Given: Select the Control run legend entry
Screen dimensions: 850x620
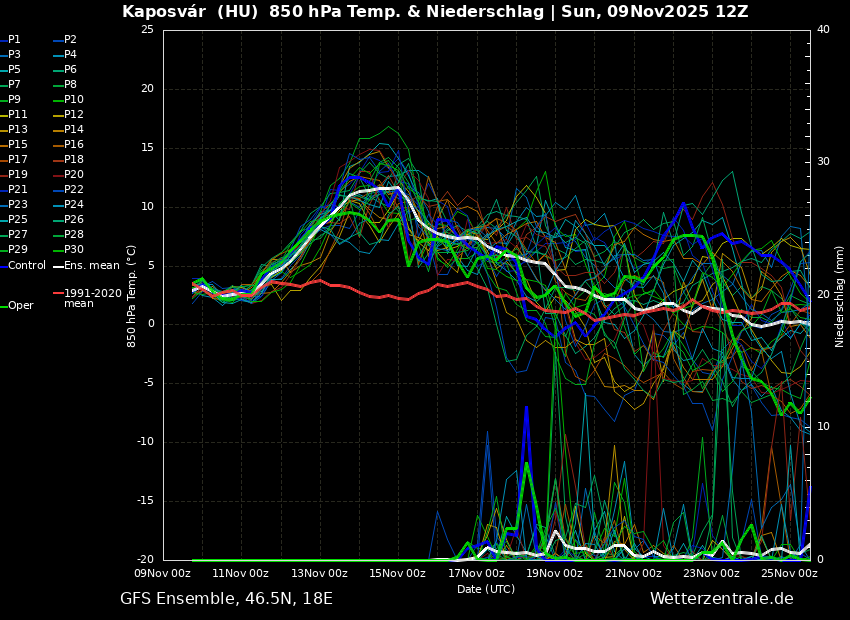Looking at the screenshot, I should click(26, 265).
